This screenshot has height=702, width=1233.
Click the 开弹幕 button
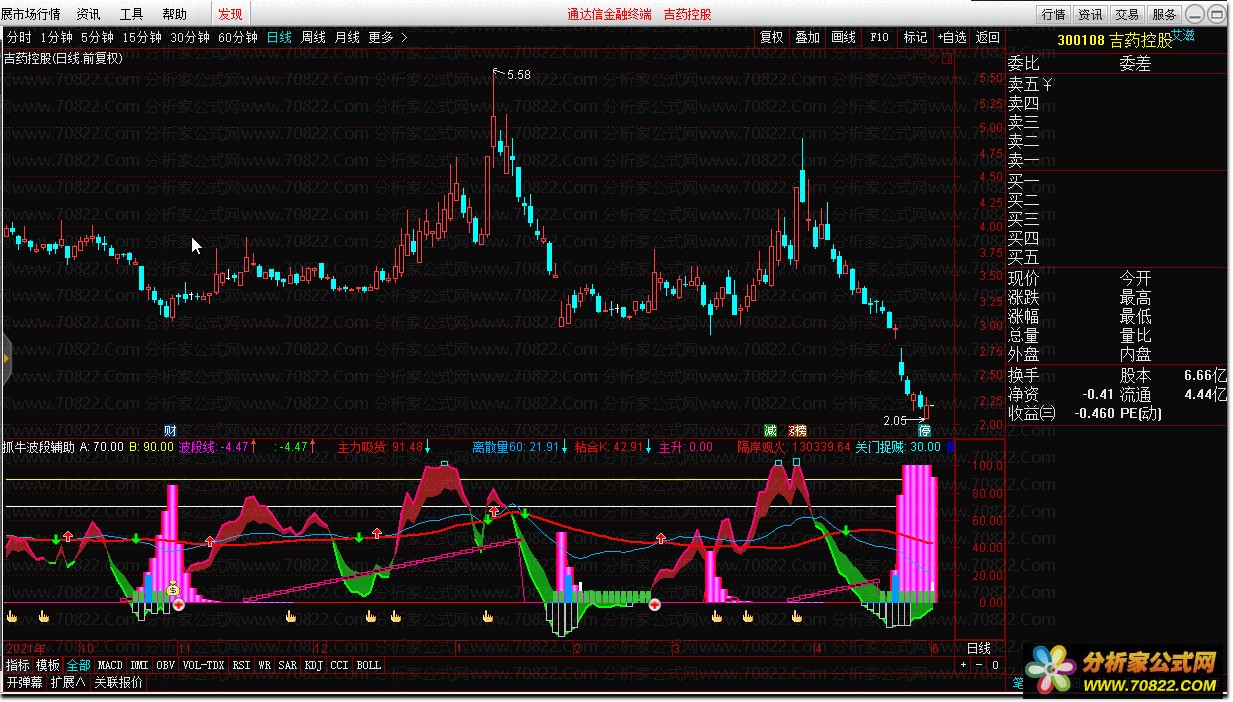(25, 683)
